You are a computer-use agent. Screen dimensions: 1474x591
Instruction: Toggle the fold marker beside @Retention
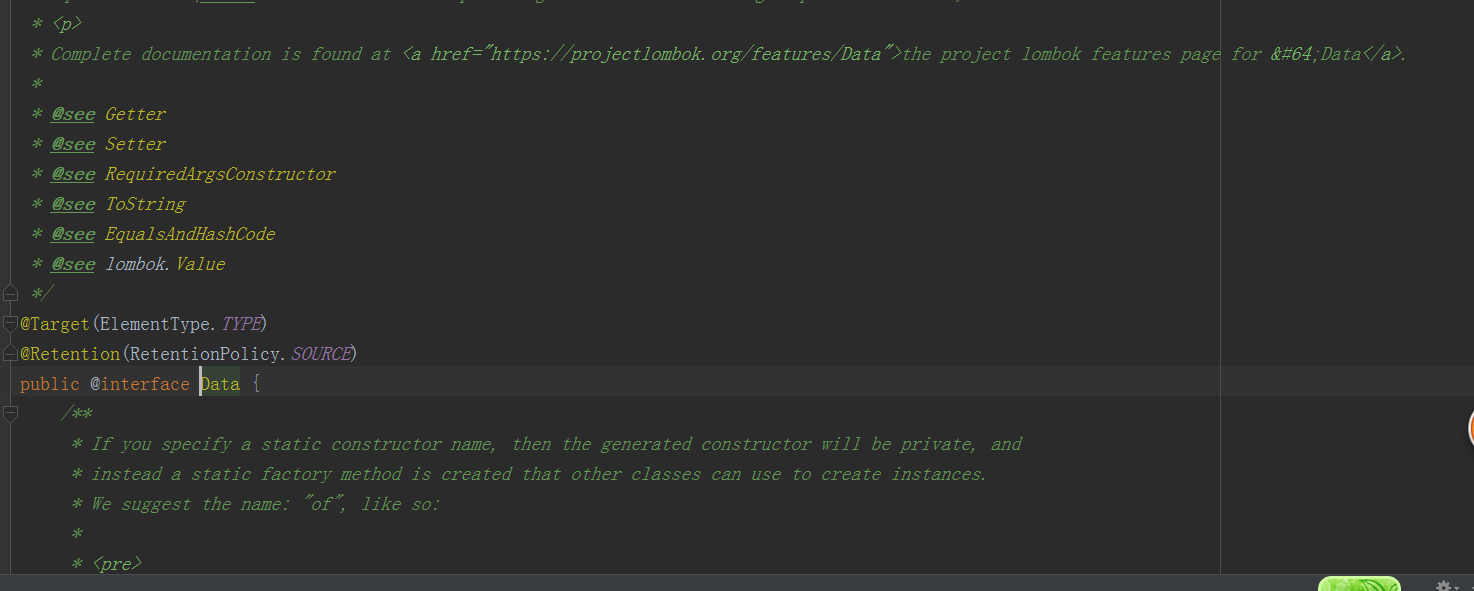pos(10,354)
